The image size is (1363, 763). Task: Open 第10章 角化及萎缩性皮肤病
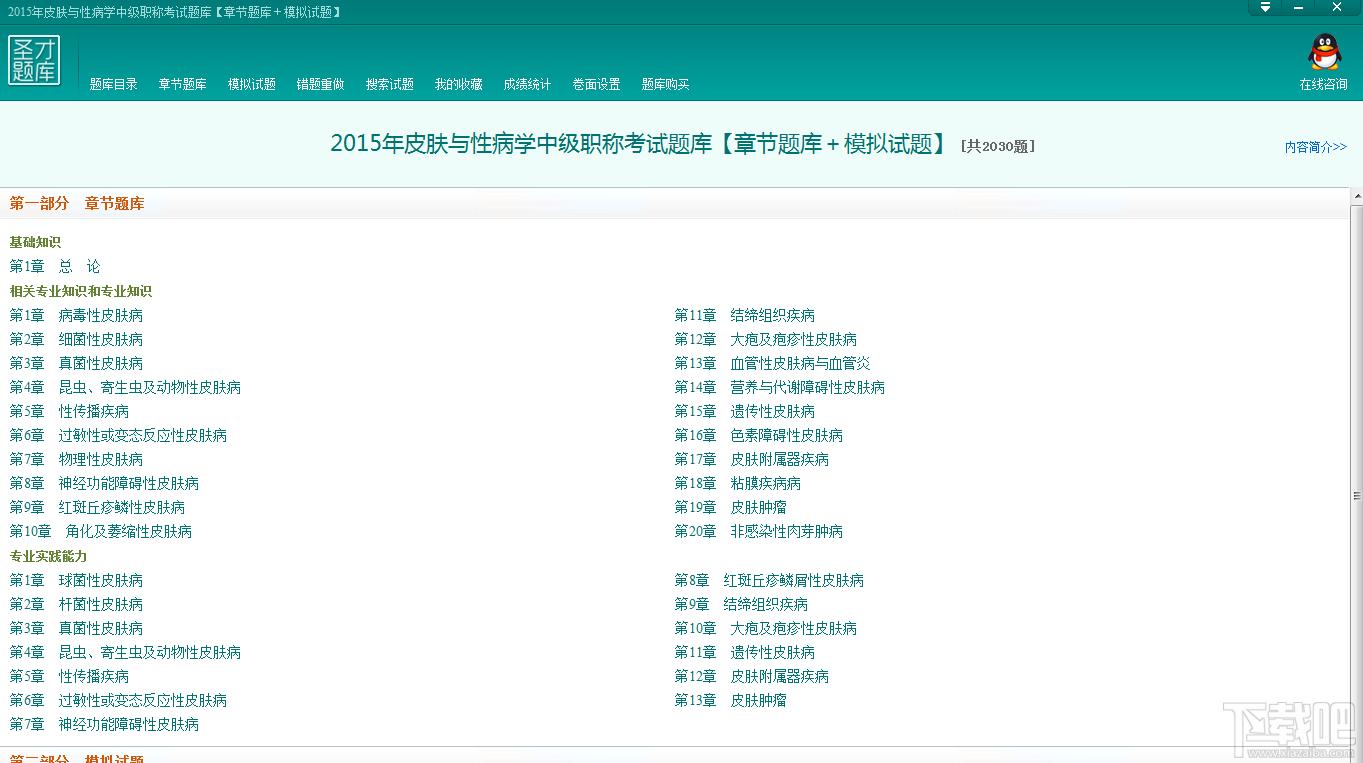[x=101, y=532]
